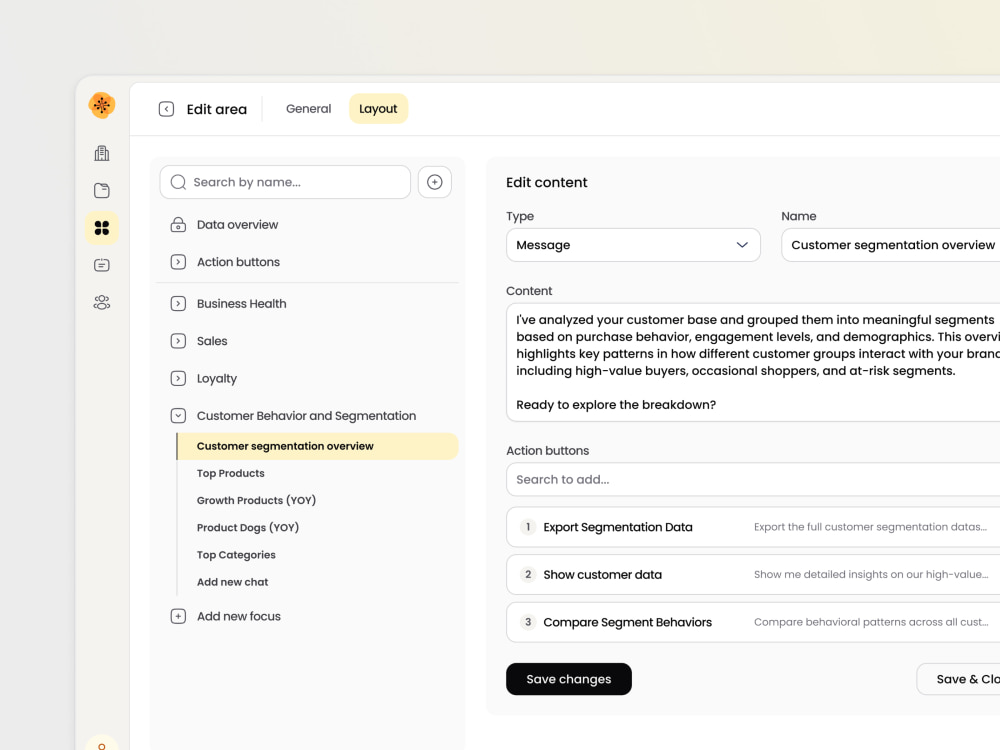The height and width of the screenshot is (750, 1000).
Task: Open Data overview item
Action: coord(237,224)
